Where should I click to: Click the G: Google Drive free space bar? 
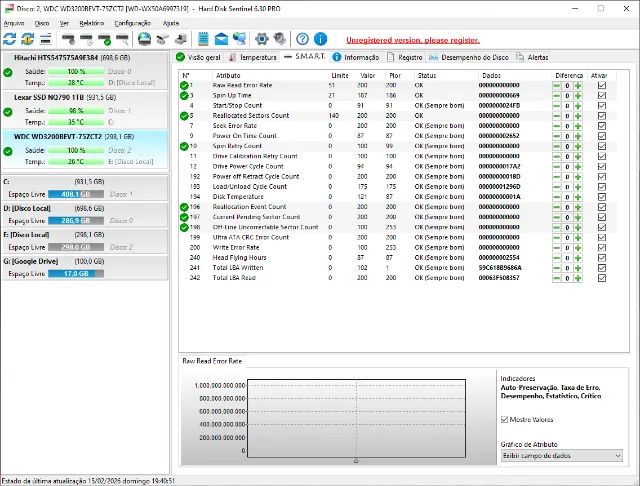click(76, 273)
